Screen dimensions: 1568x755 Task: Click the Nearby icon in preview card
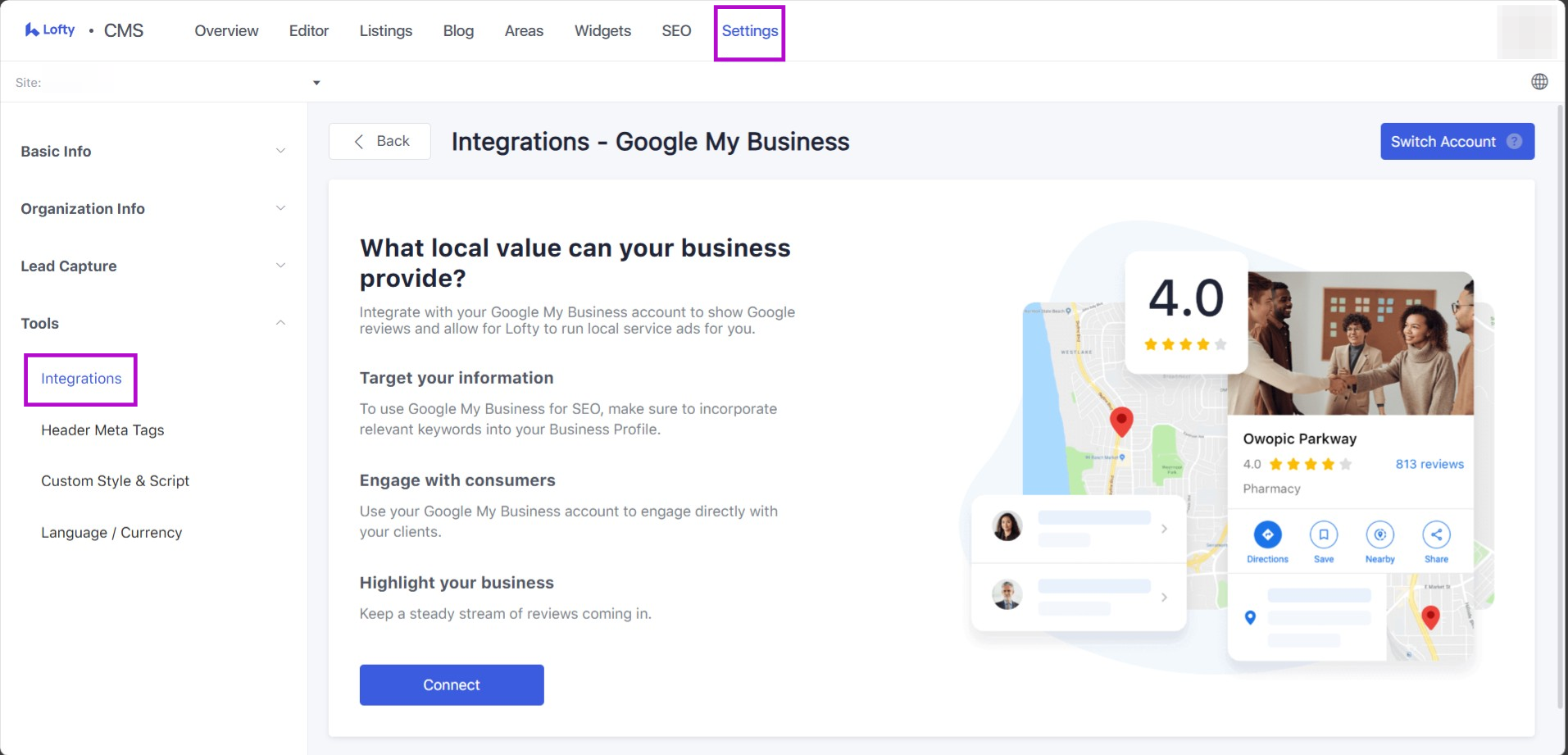[1379, 535]
